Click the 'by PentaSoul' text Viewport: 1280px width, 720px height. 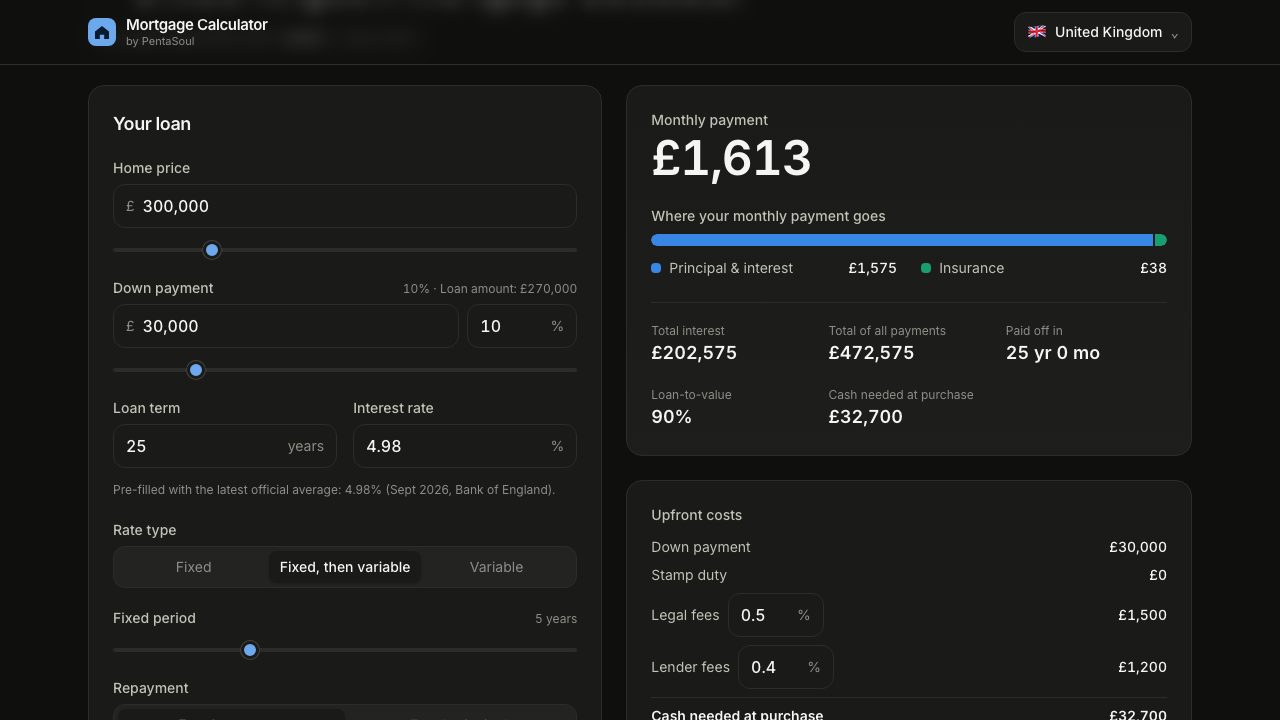(x=160, y=42)
